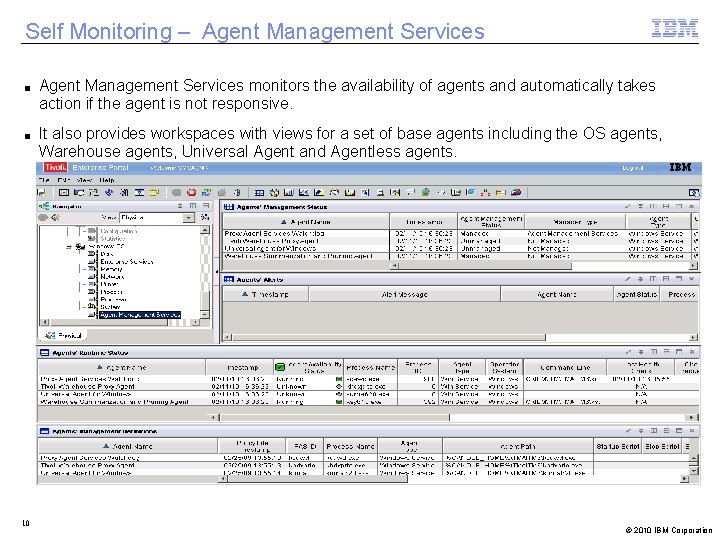This screenshot has width=720, height=540.
Task: Select the Network item in the Navigator
Action: point(112,277)
